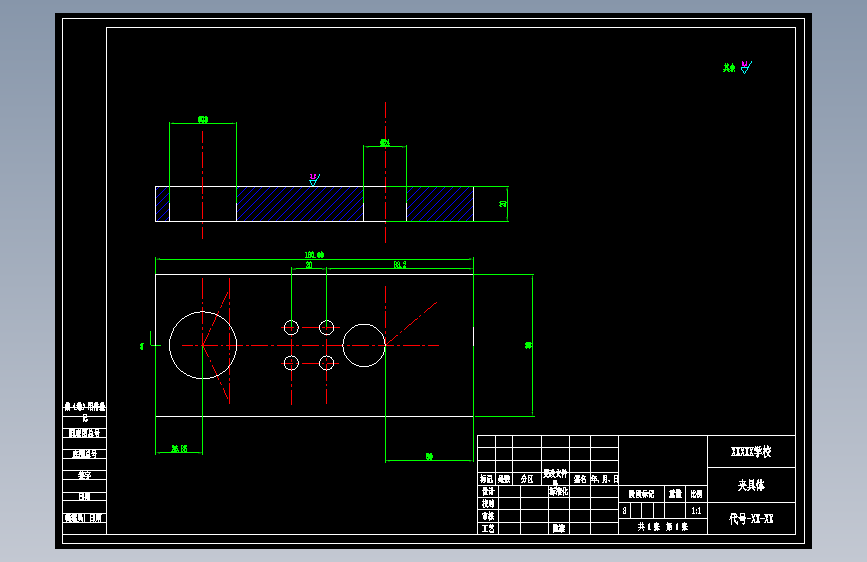Select the diagonal red centerline right of medium circle
This screenshot has height=562, width=867.
pyautogui.click(x=412, y=324)
